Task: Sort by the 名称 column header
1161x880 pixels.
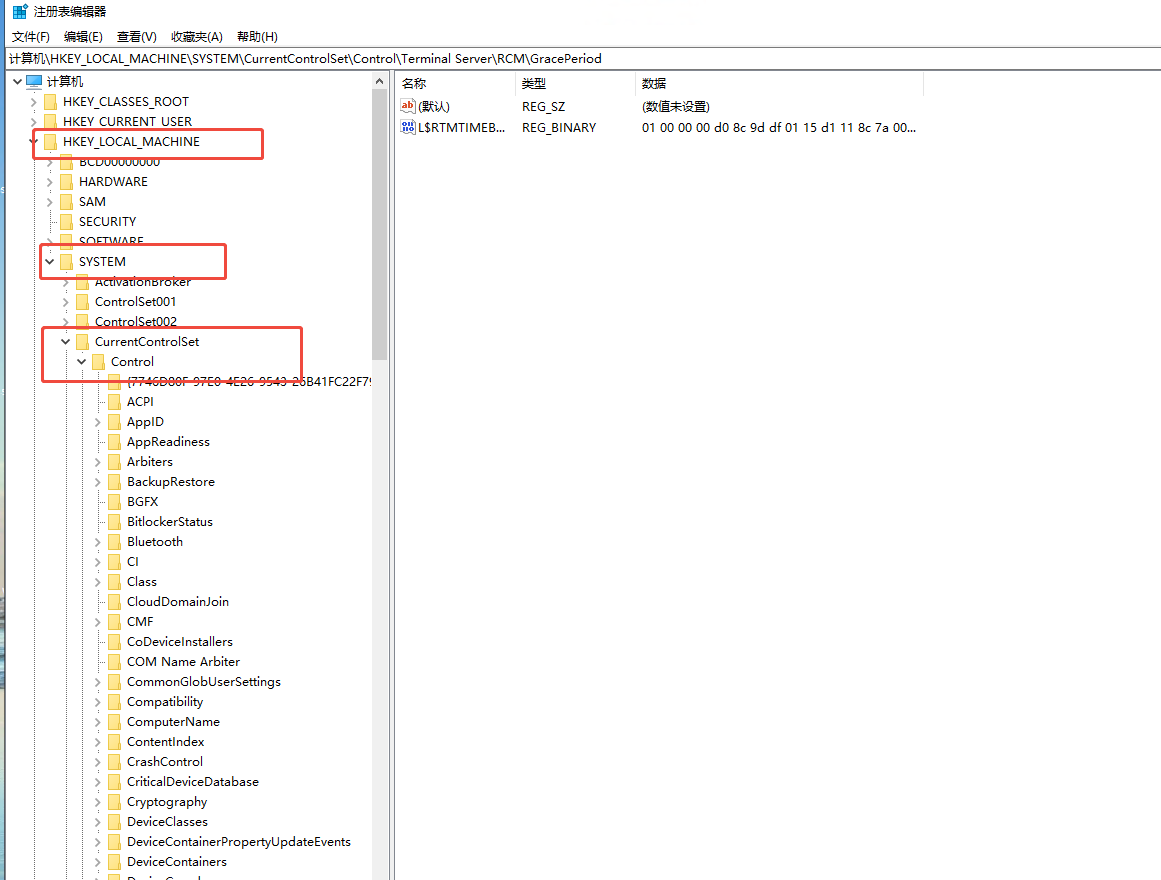Action: 455,84
